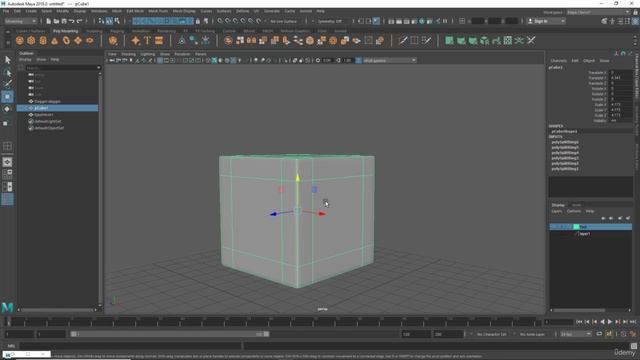Activate the Scale tool in the toolbox

(x=6, y=123)
